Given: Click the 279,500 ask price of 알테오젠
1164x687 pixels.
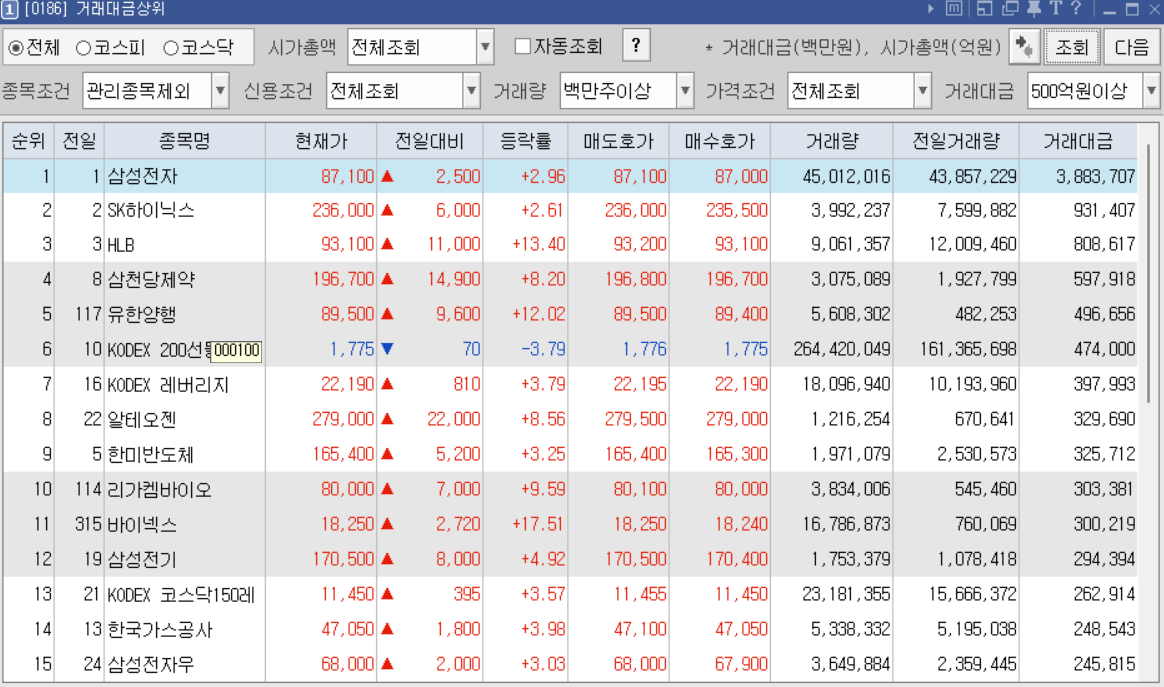Looking at the screenshot, I should pos(635,420).
